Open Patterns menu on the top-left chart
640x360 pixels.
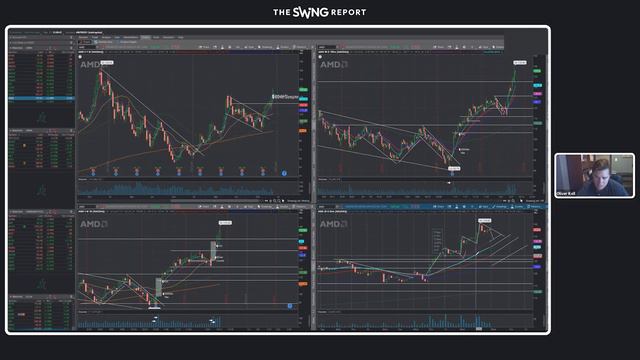click(x=301, y=47)
